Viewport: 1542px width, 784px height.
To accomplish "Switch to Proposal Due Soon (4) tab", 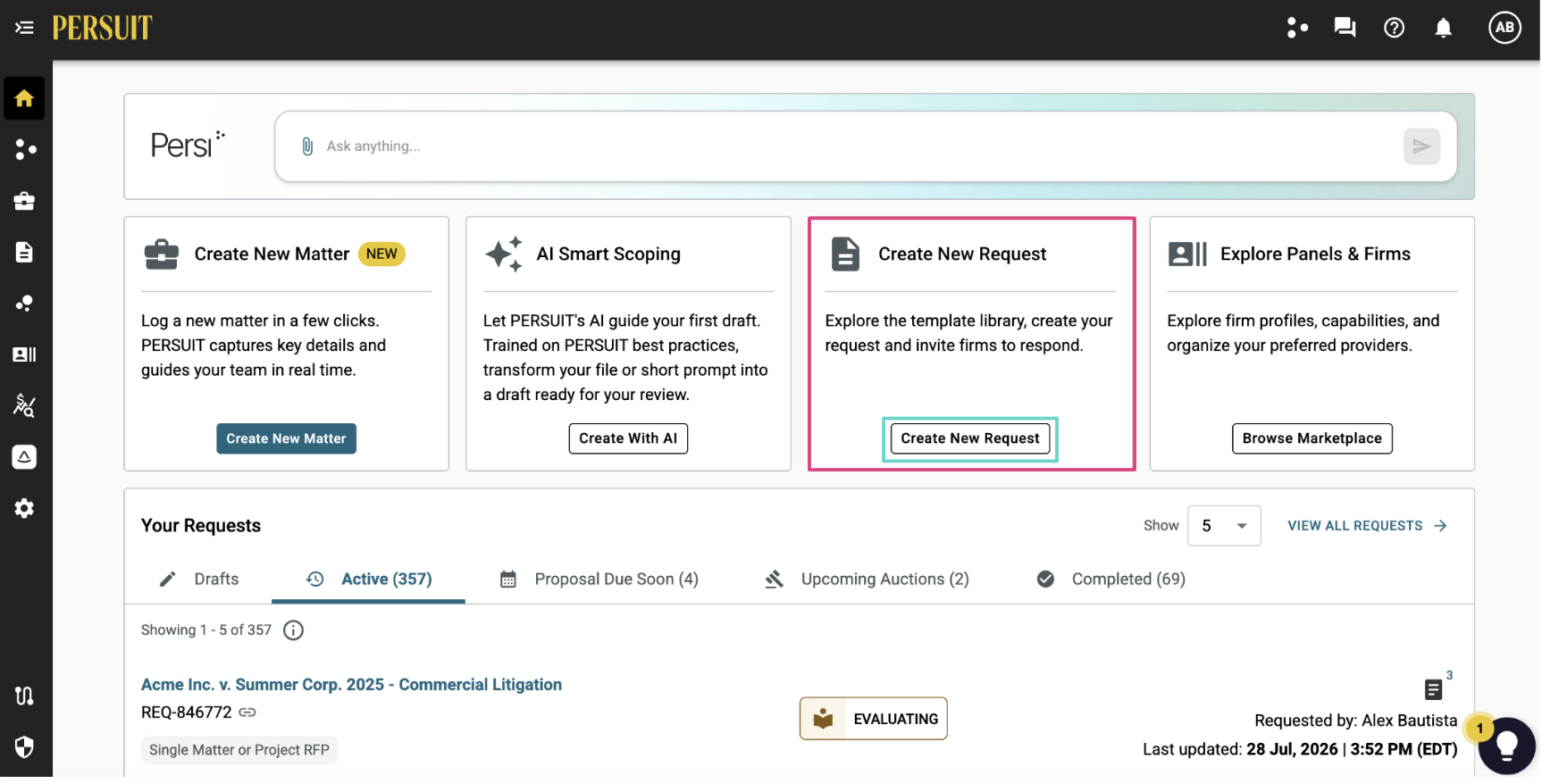I will pyautogui.click(x=599, y=580).
